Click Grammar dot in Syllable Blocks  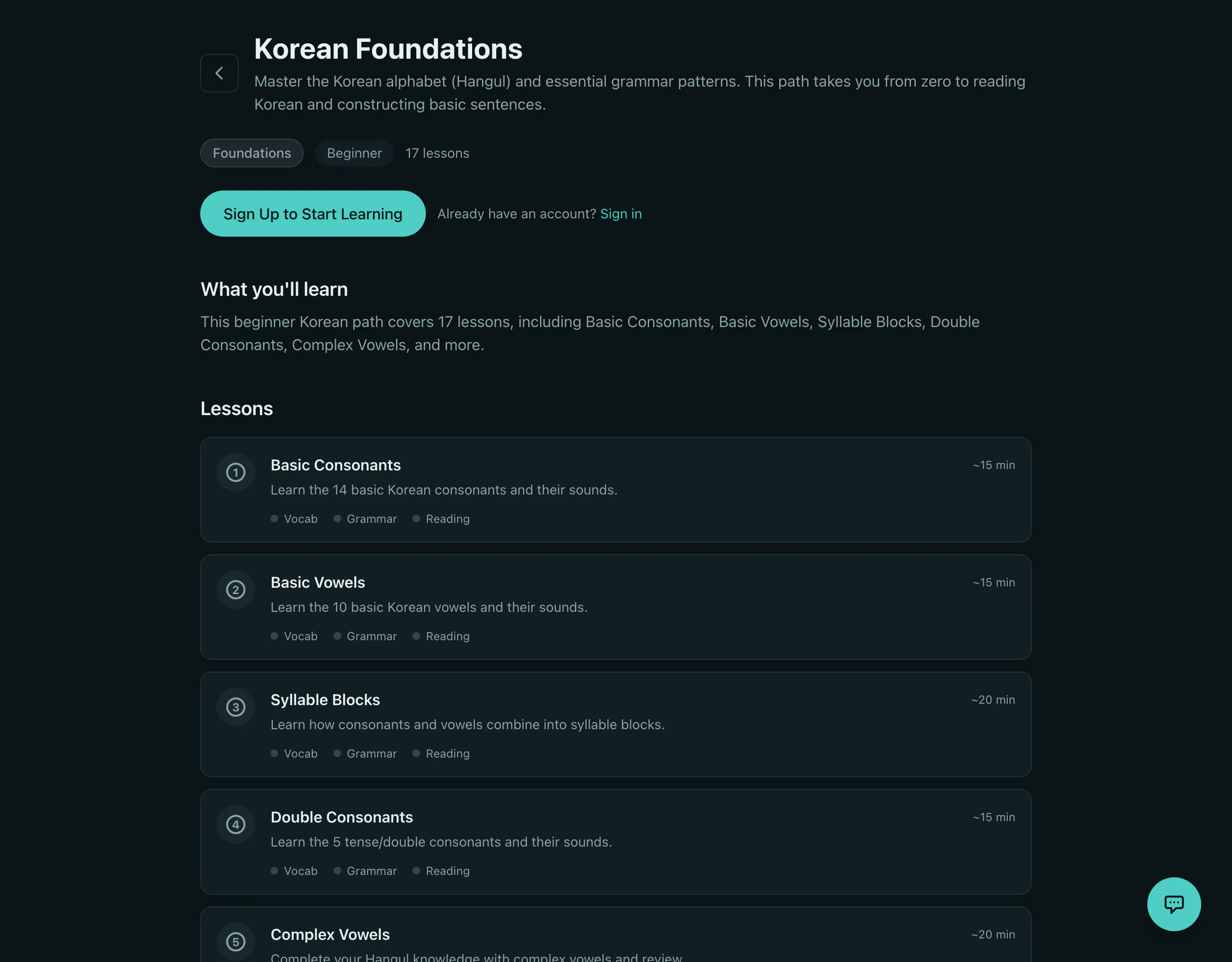pyautogui.click(x=337, y=753)
